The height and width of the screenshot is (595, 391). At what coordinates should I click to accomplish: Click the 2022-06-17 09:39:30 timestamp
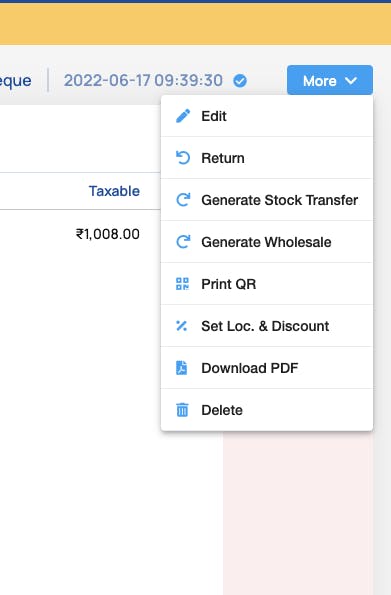tap(143, 80)
